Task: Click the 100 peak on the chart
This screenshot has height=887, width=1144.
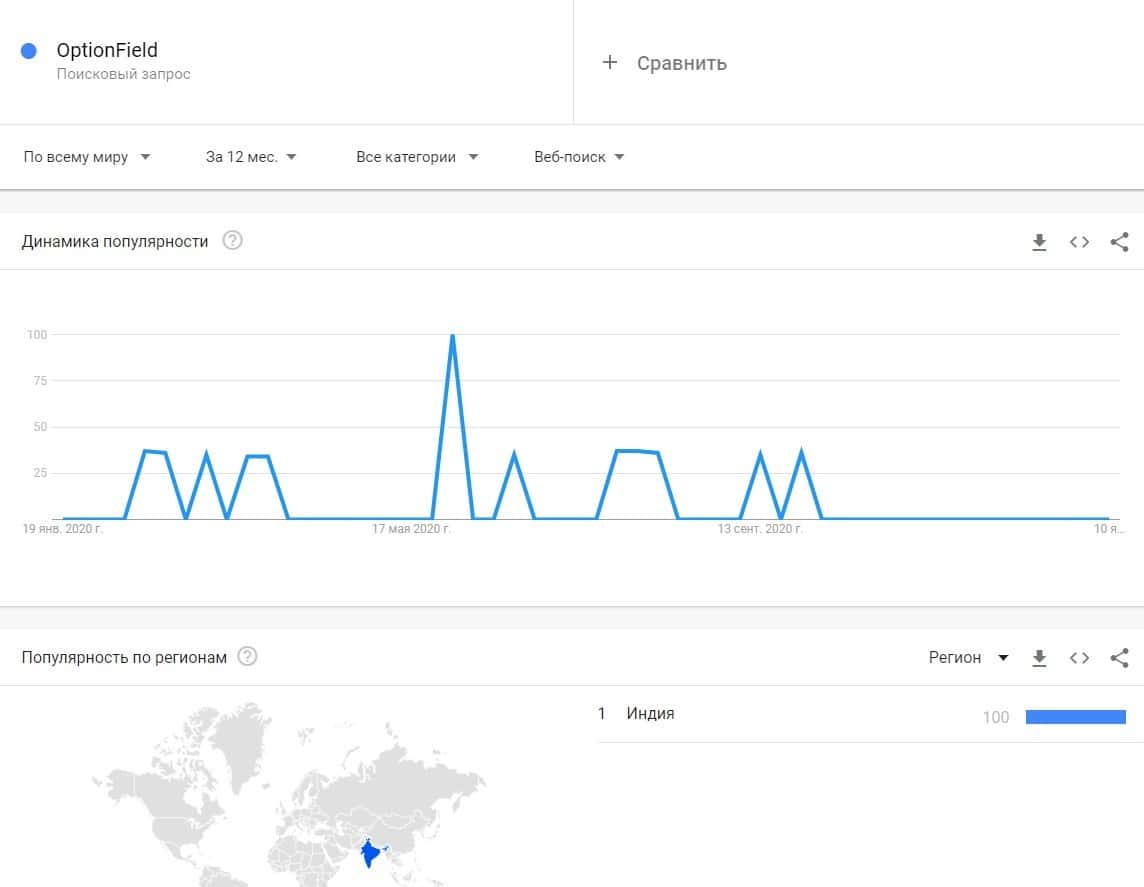Action: [453, 336]
